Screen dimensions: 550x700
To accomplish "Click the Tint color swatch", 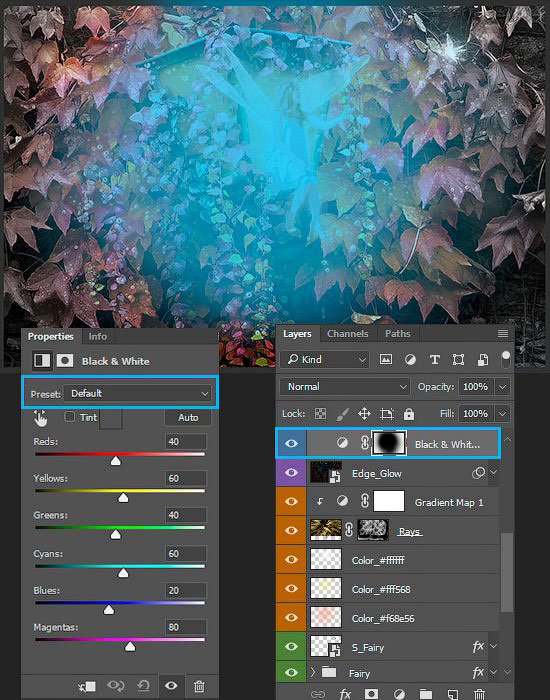I will pos(111,418).
